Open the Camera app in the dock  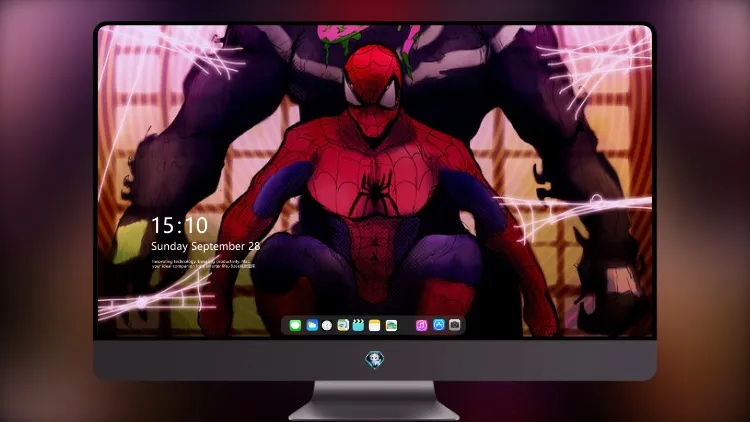(x=455, y=325)
